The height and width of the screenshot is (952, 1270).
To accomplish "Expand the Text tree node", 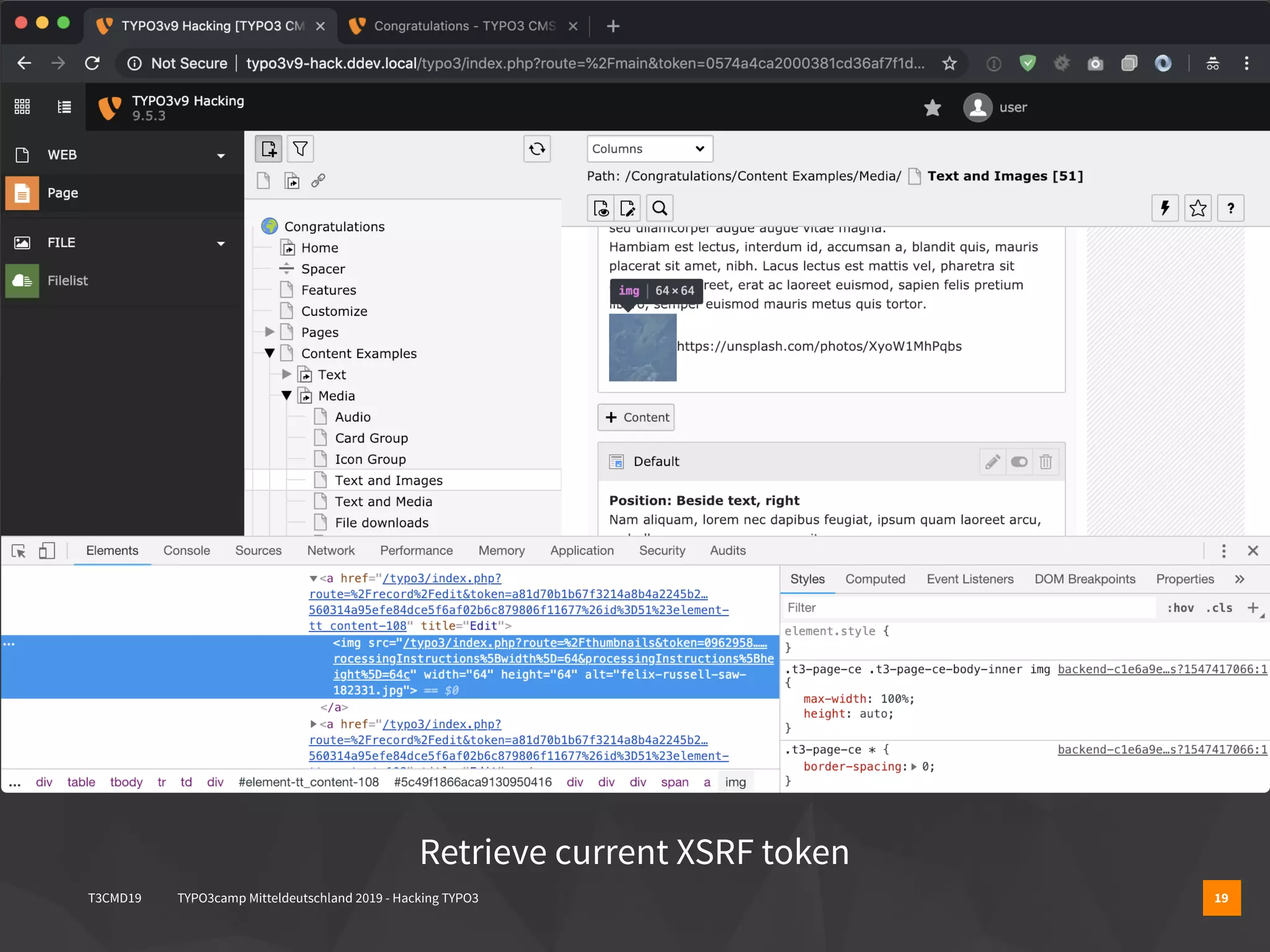I will 286,374.
